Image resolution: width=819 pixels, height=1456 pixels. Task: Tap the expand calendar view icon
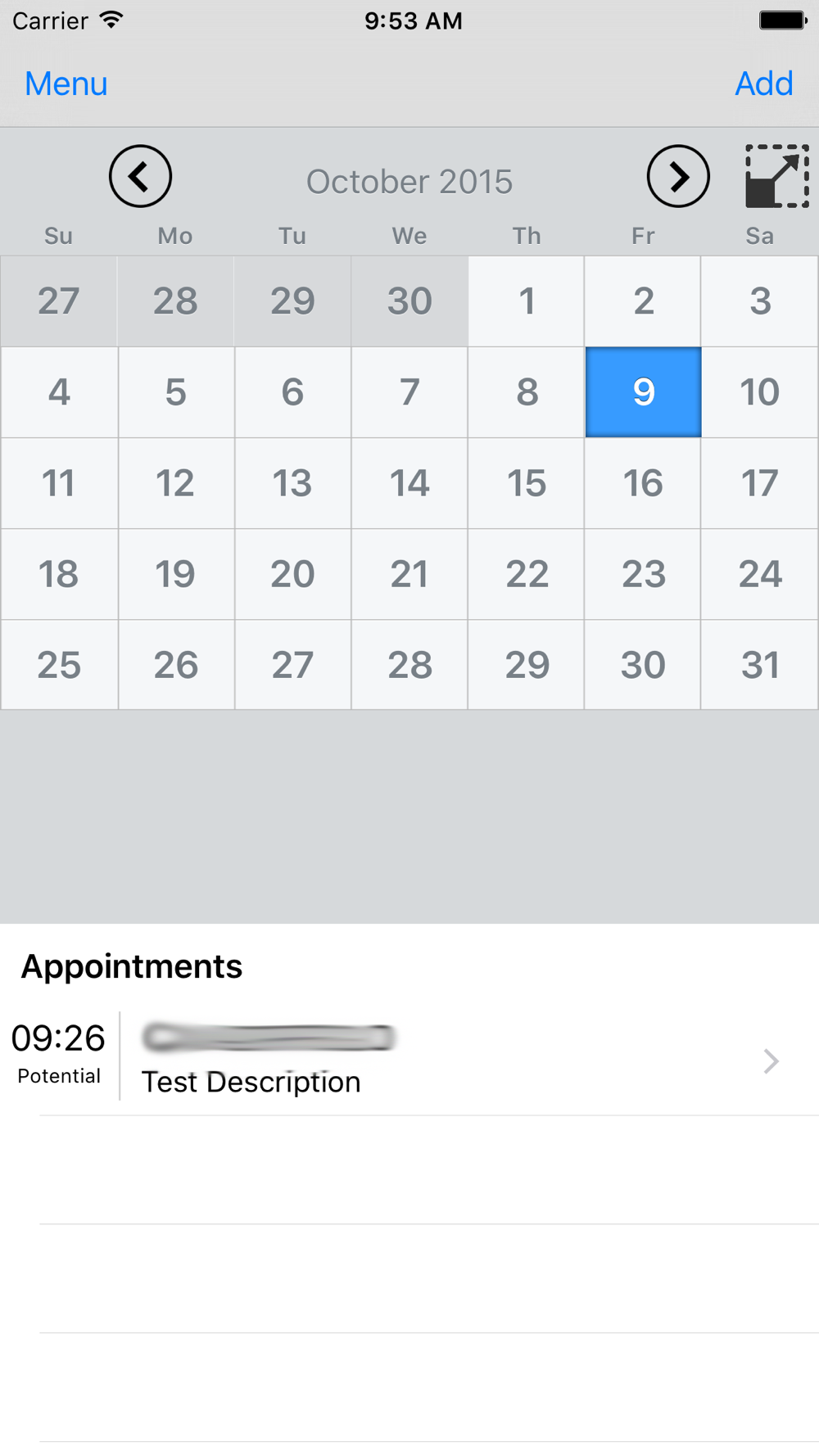click(x=777, y=176)
